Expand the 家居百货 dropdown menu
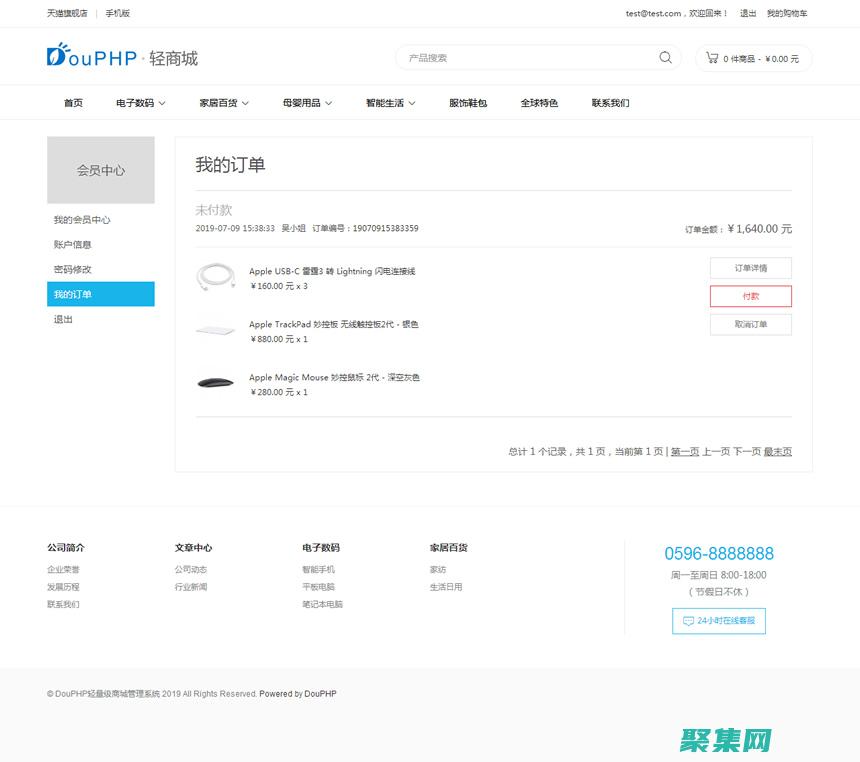This screenshot has width=860, height=762. click(x=224, y=103)
